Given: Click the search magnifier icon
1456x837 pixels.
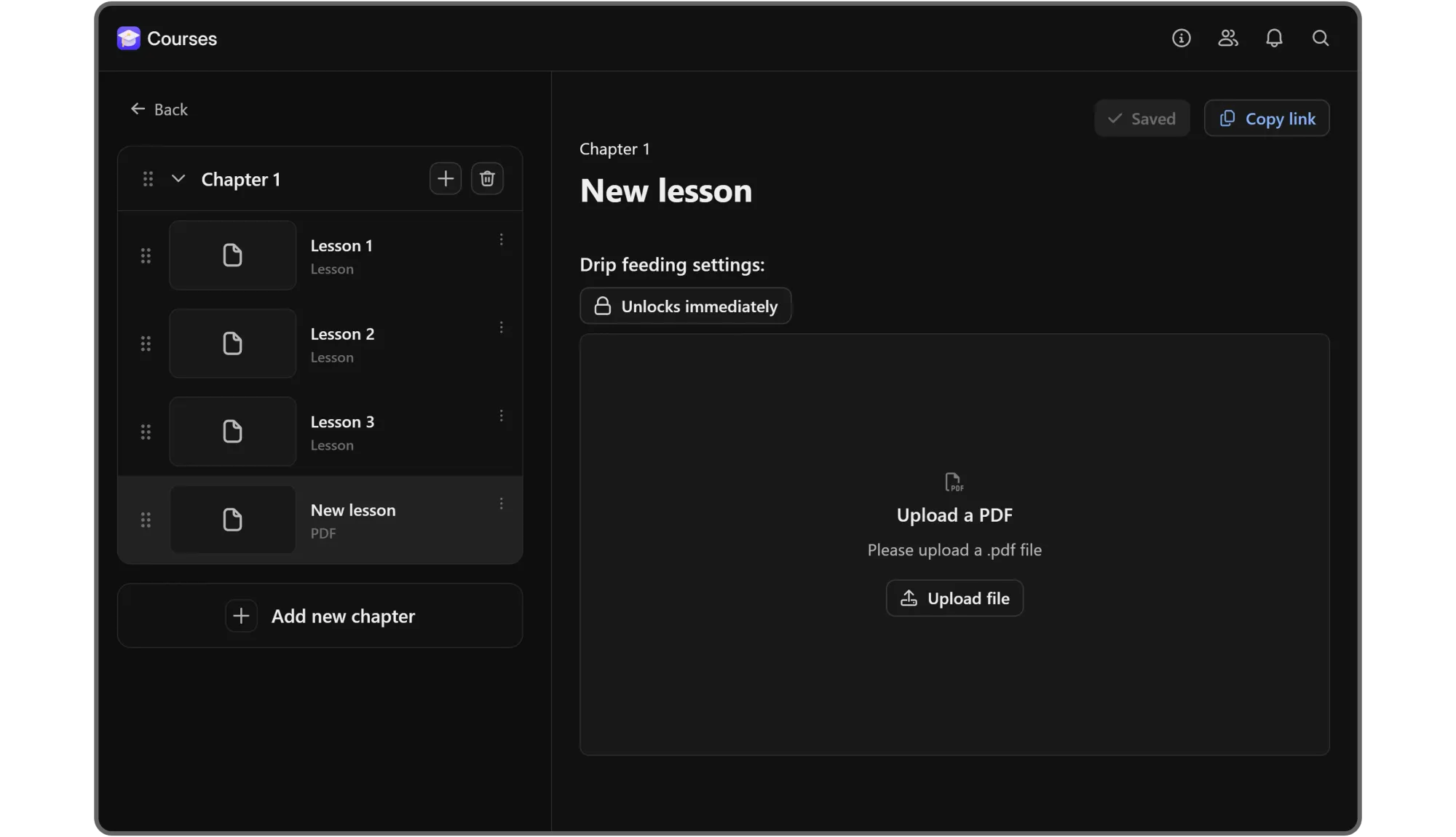Looking at the screenshot, I should [x=1320, y=38].
